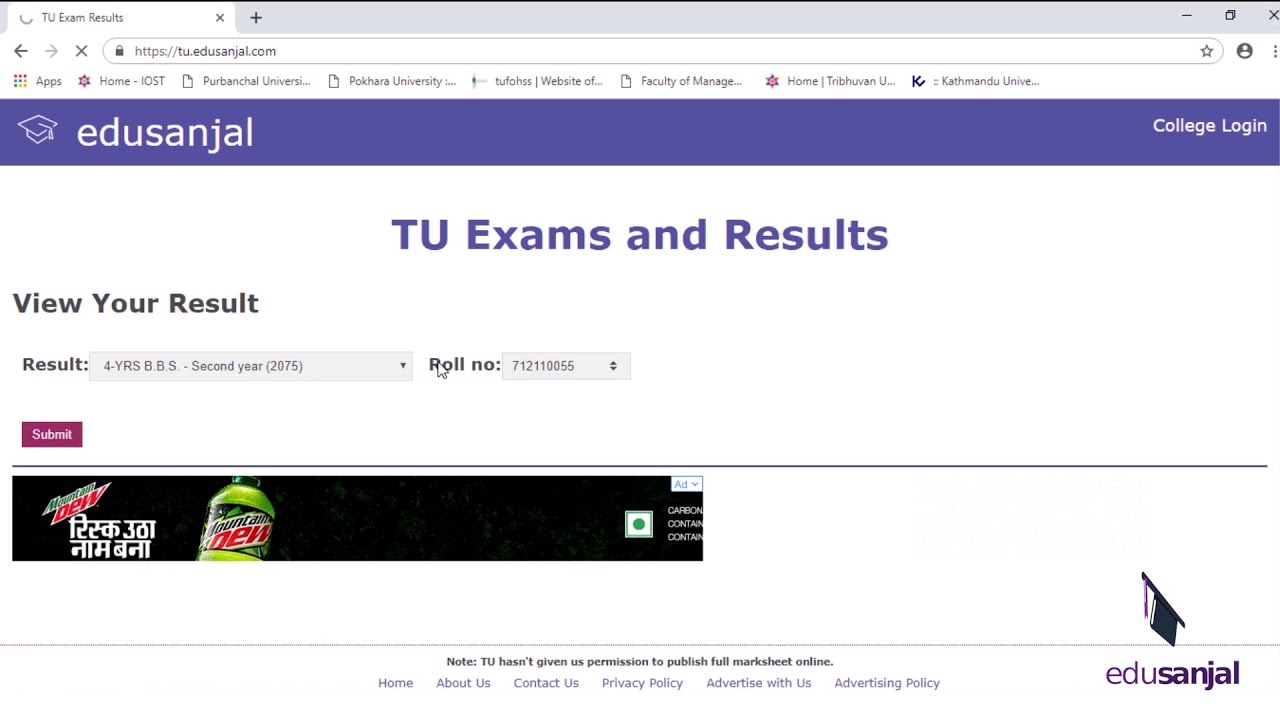The height and width of the screenshot is (720, 1280).
Task: Click the Mountain Dew banner ad
Action: [x=357, y=518]
